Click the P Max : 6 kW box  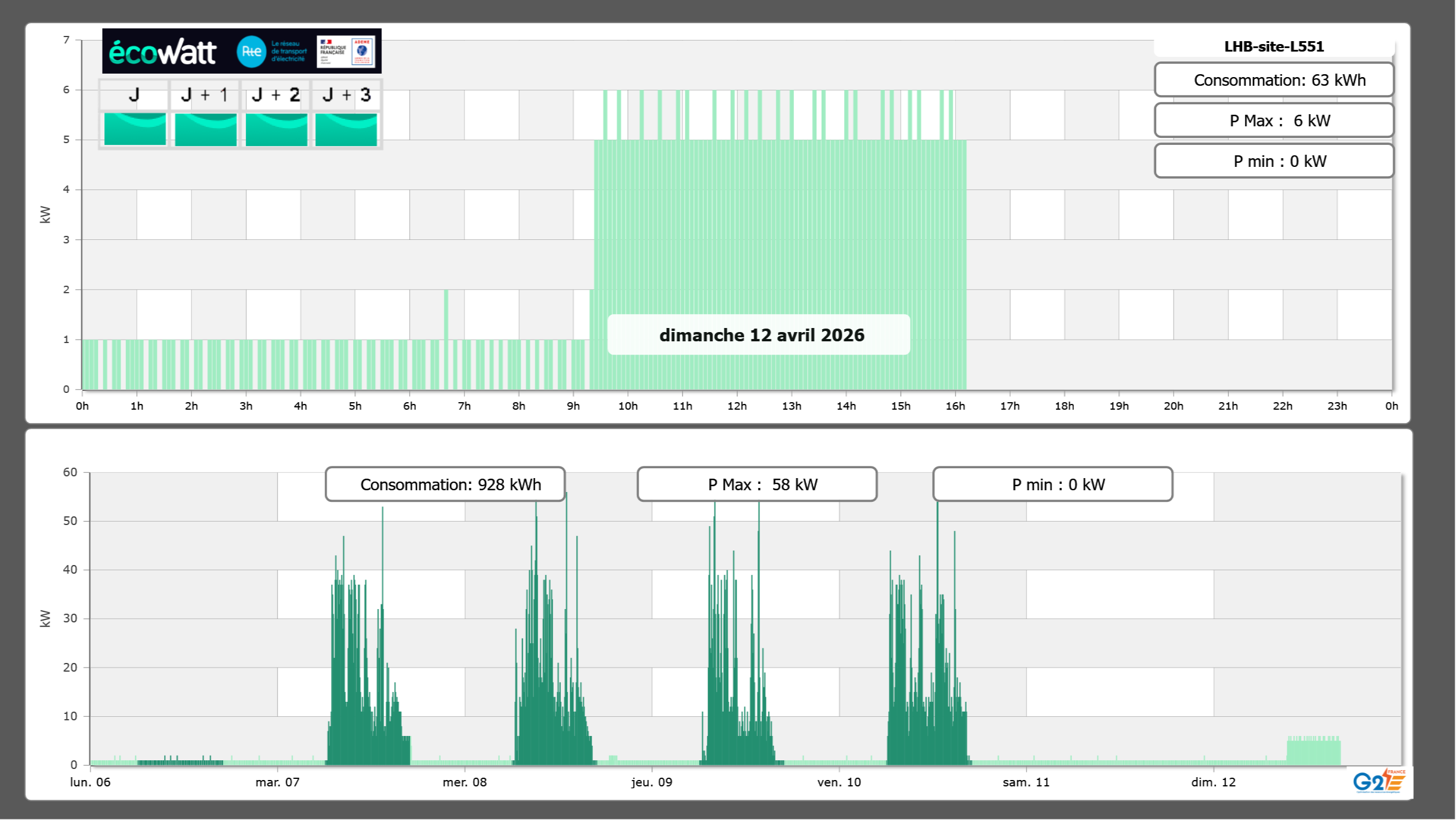tap(1273, 121)
